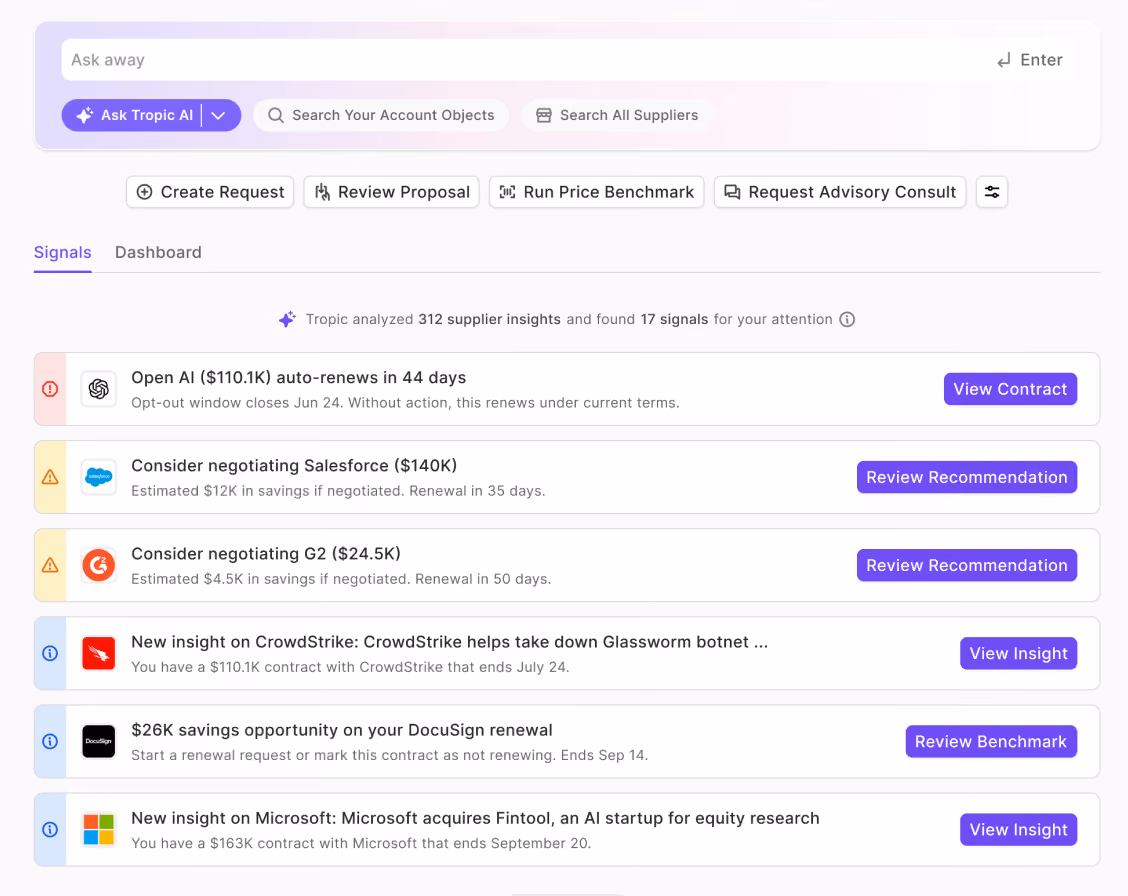Click the Microsoft logo icon
The width and height of the screenshot is (1128, 896).
pyautogui.click(x=99, y=829)
